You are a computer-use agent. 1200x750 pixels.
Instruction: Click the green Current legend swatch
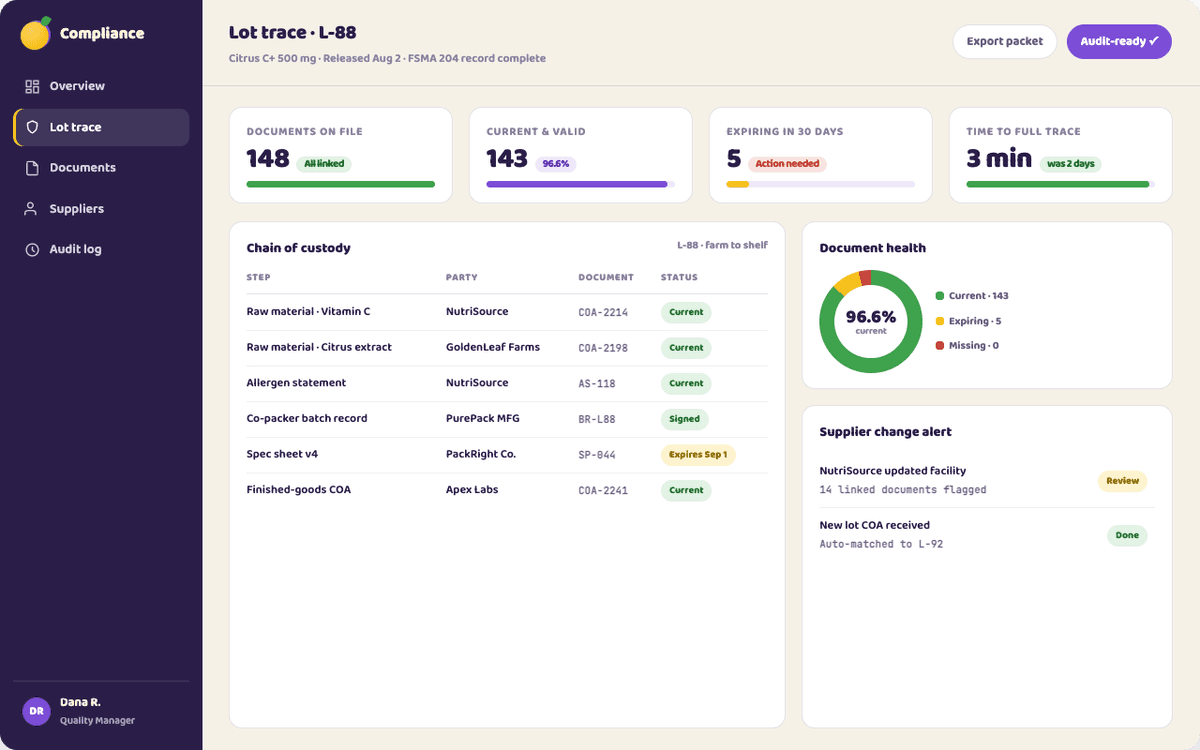pyautogui.click(x=940, y=296)
